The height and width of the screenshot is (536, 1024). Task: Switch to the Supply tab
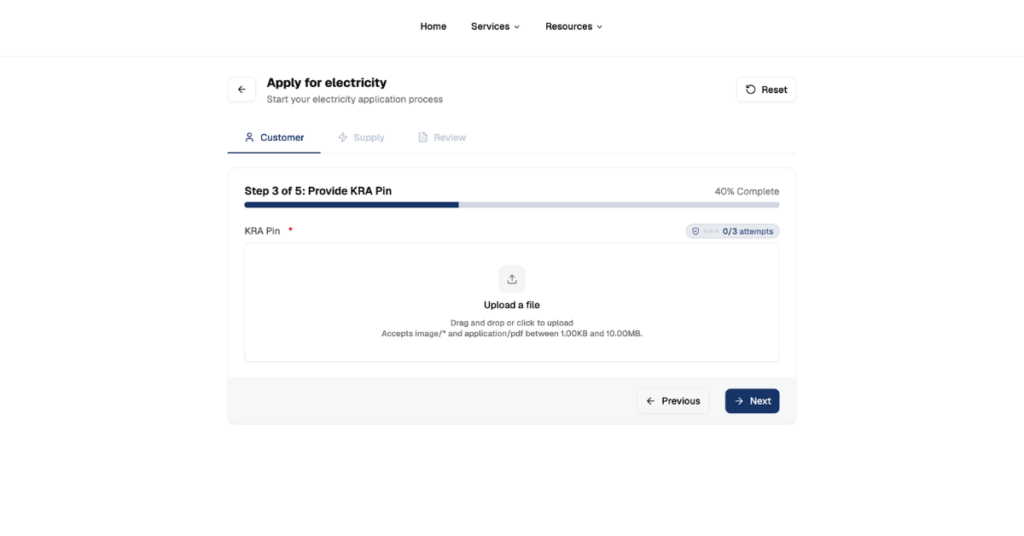pyautogui.click(x=361, y=137)
